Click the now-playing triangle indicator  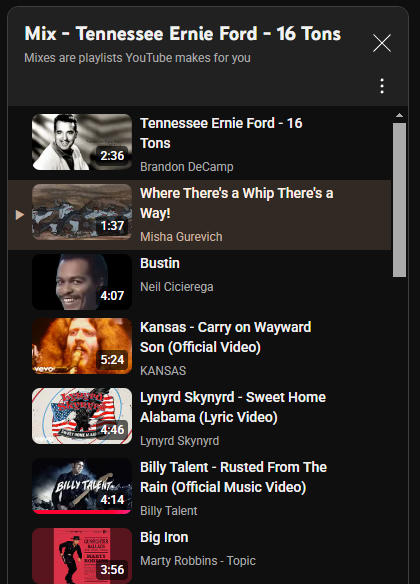click(20, 215)
